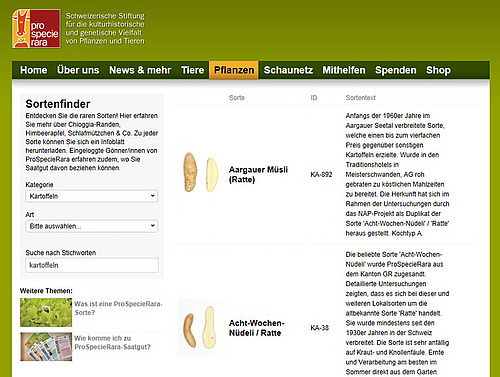Open the Home menu item
The width and height of the screenshot is (500, 377).
pos(34,70)
